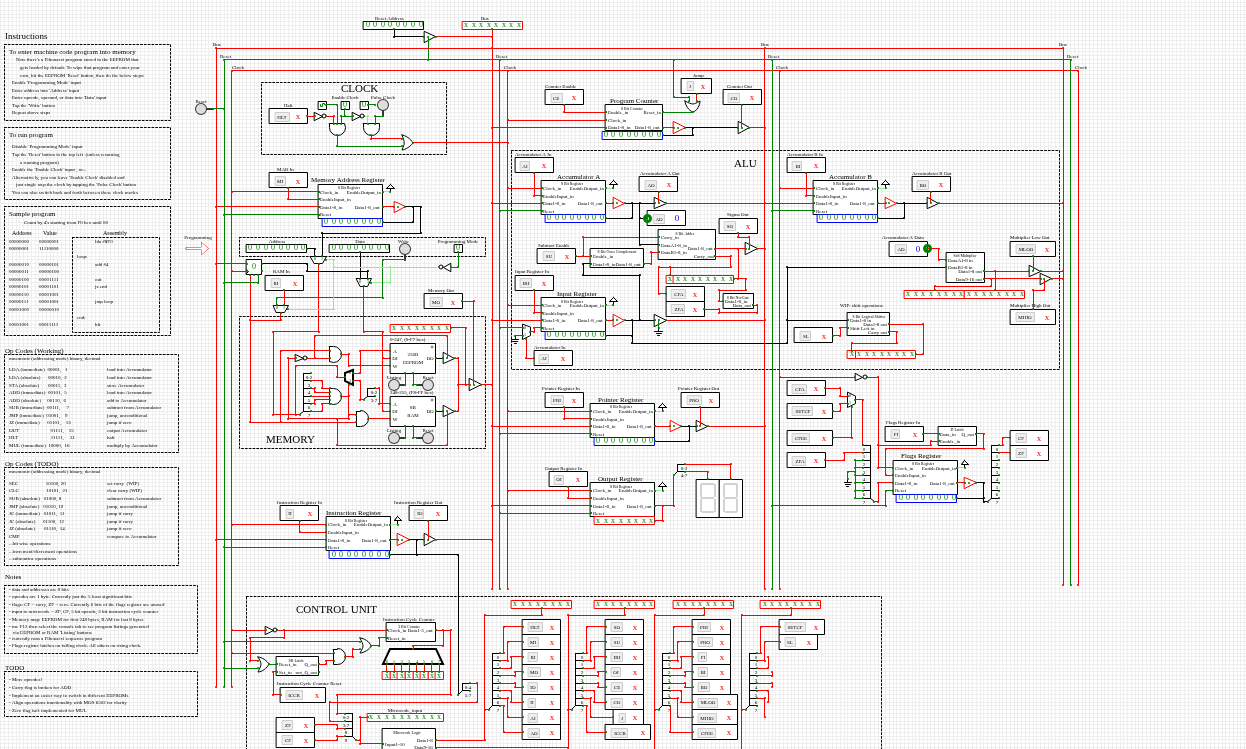Image resolution: width=1246 pixels, height=749 pixels.
Task: Select the PRI tunnel labeled Pointer Register In
Action: pyautogui.click(x=565, y=400)
